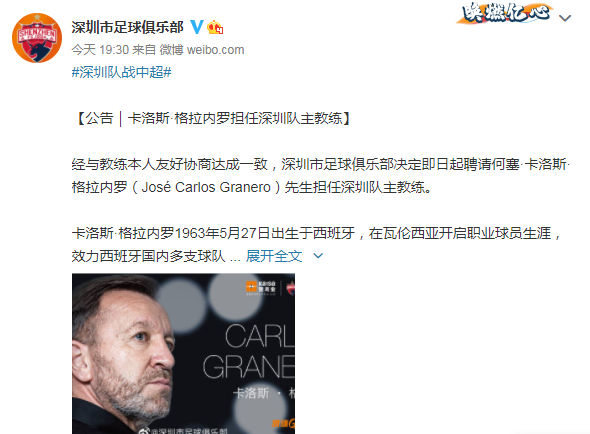Click the José Carlos Granero name text

[206, 187]
